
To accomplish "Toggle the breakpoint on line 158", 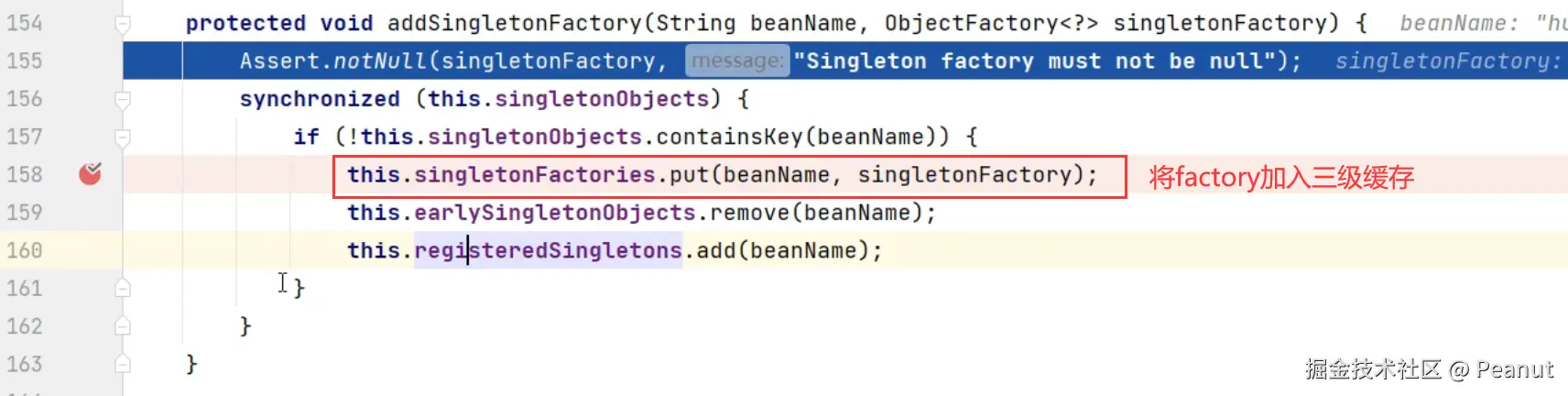I will (x=90, y=173).
